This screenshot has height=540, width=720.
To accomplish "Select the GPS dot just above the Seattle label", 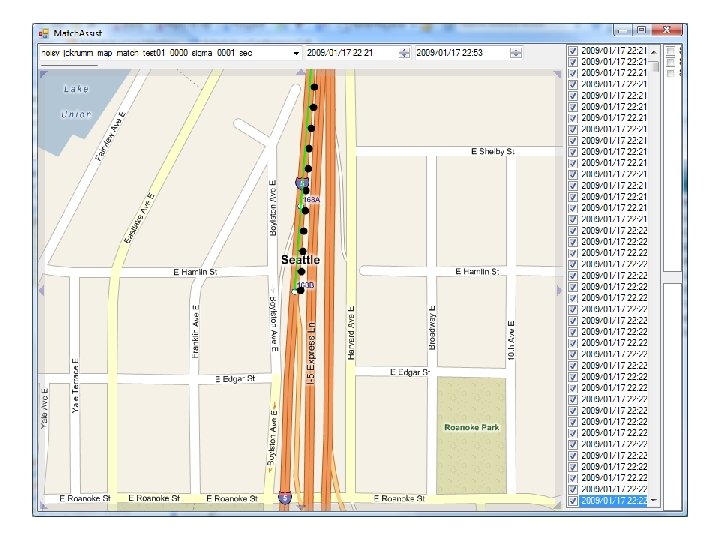I will pyautogui.click(x=303, y=252).
